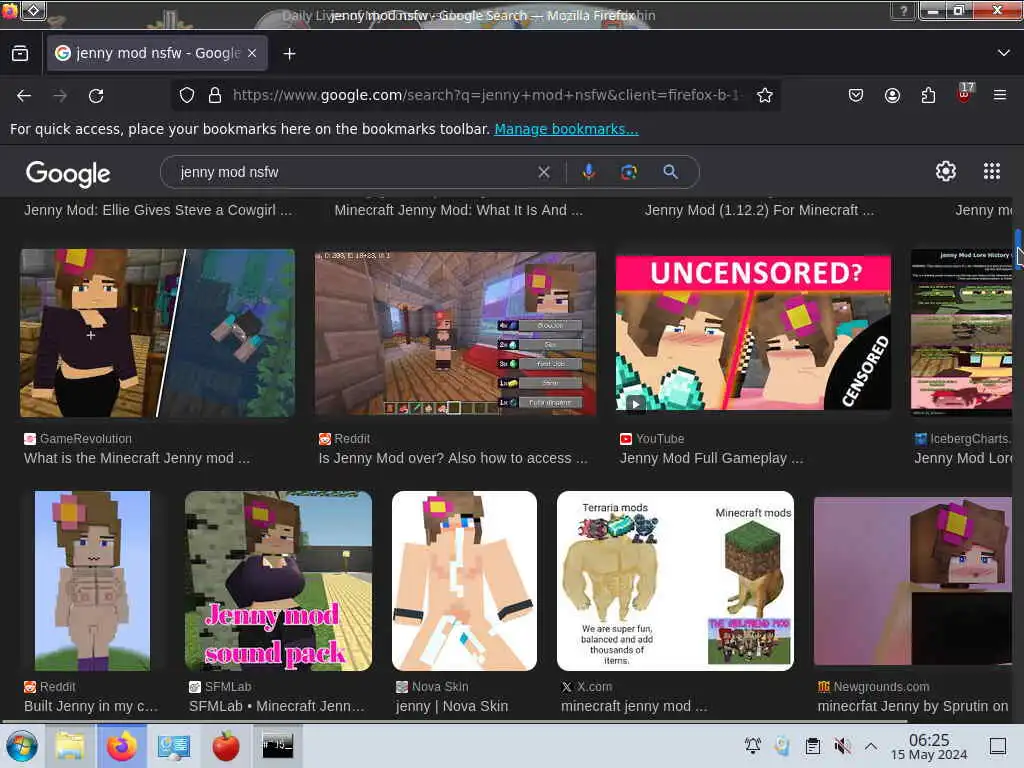Open the start menu on the taskbar
The width and height of the screenshot is (1024, 768).
tap(22, 746)
